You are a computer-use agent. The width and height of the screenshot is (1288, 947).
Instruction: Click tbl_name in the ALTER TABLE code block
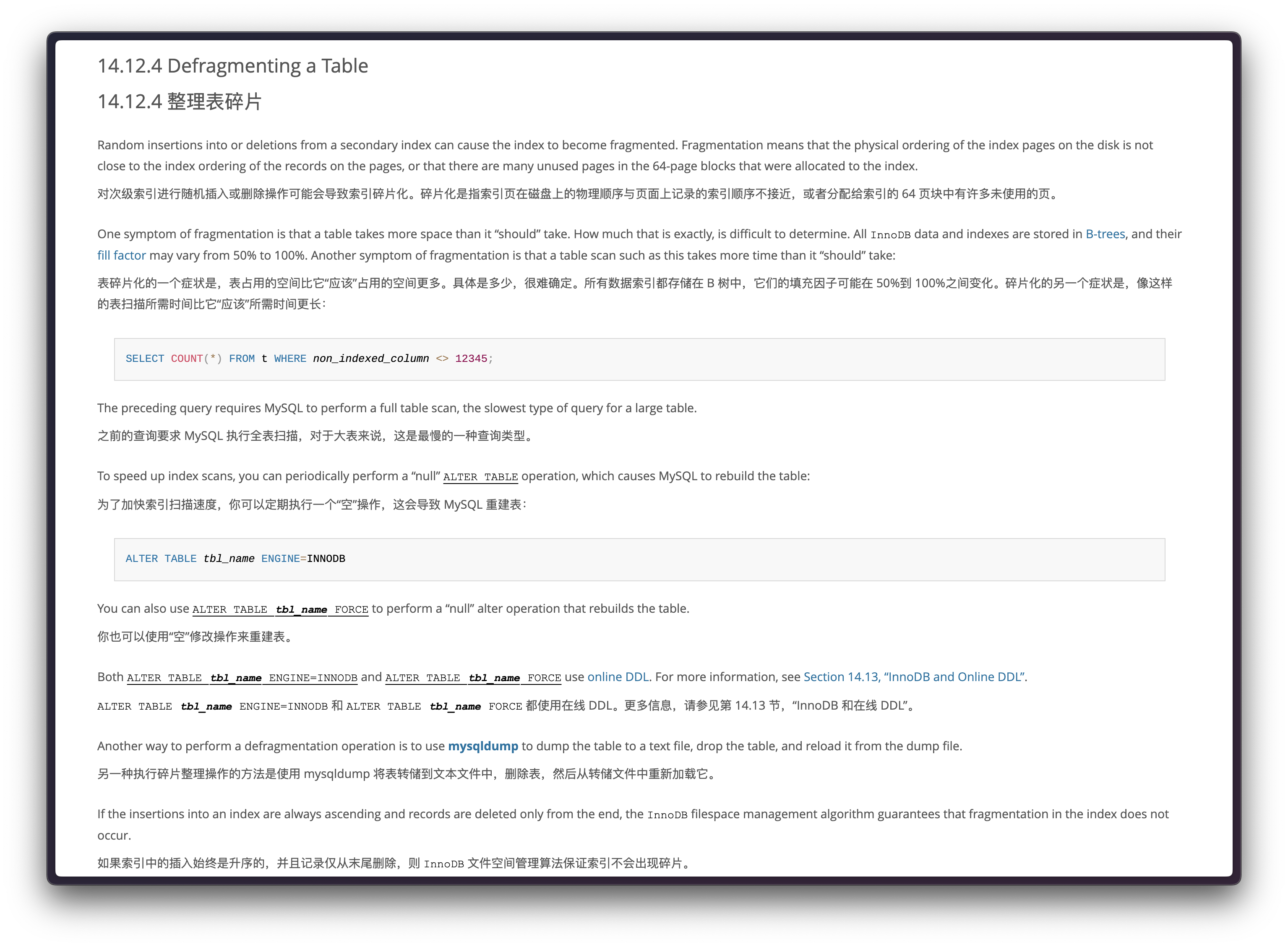228,559
